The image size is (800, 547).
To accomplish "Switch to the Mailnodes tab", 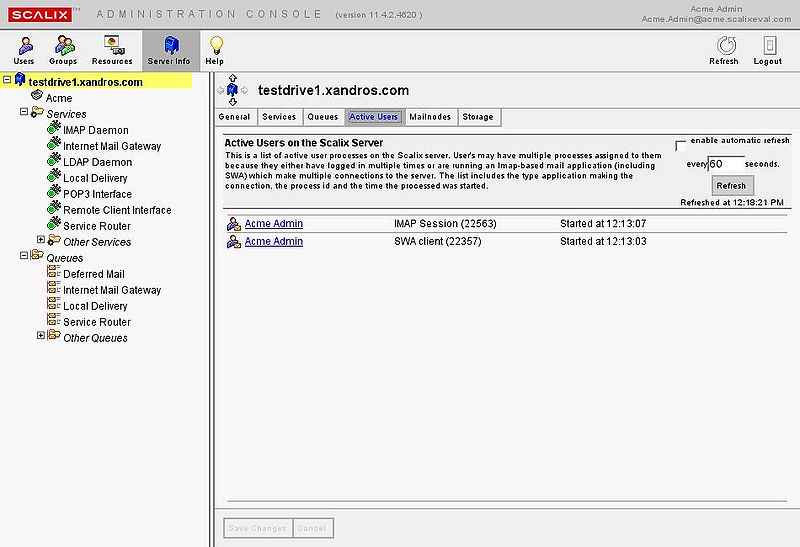I will point(430,117).
